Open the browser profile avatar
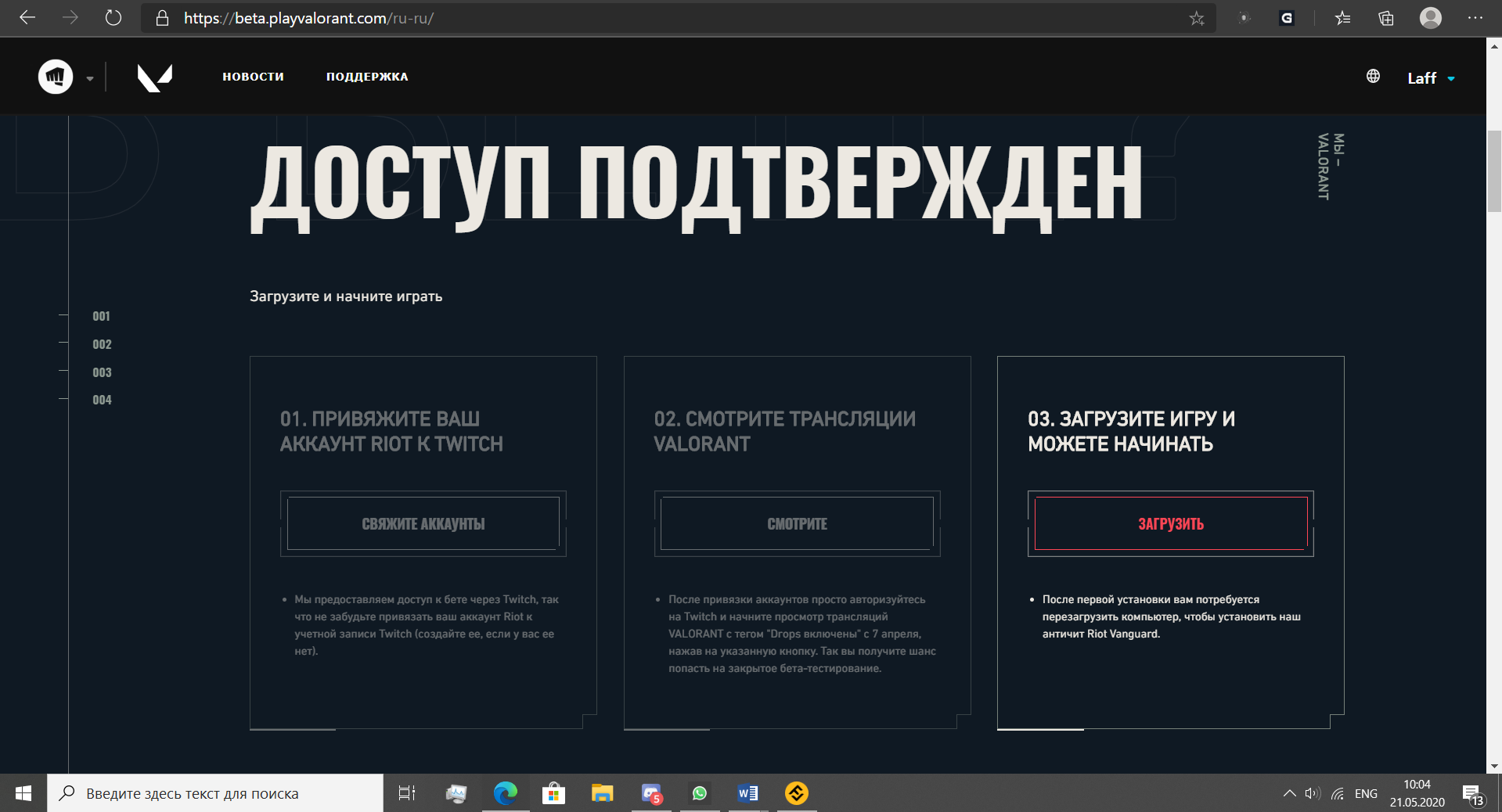1502x812 pixels. (1431, 18)
